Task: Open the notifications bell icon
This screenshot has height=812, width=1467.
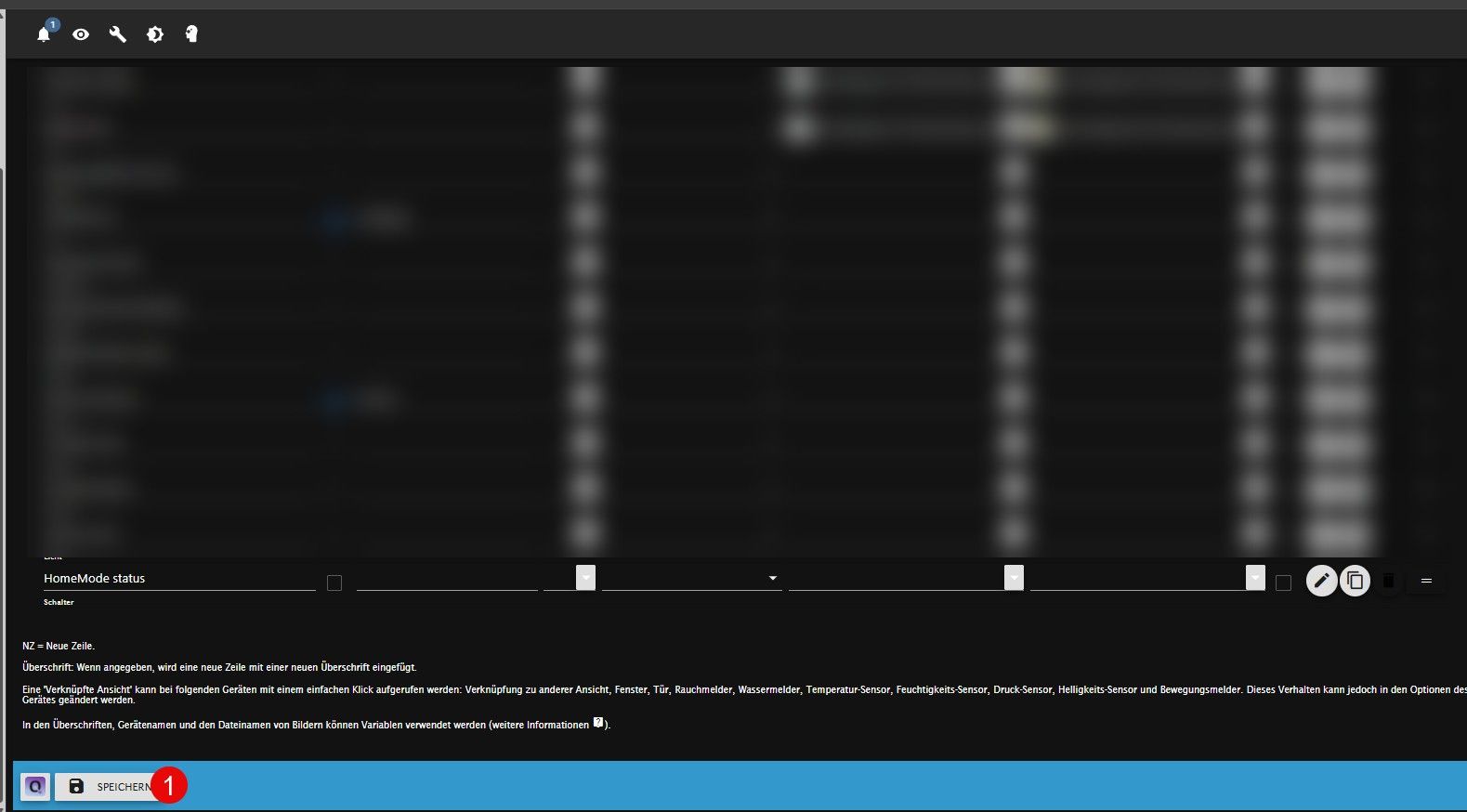Action: (44, 34)
